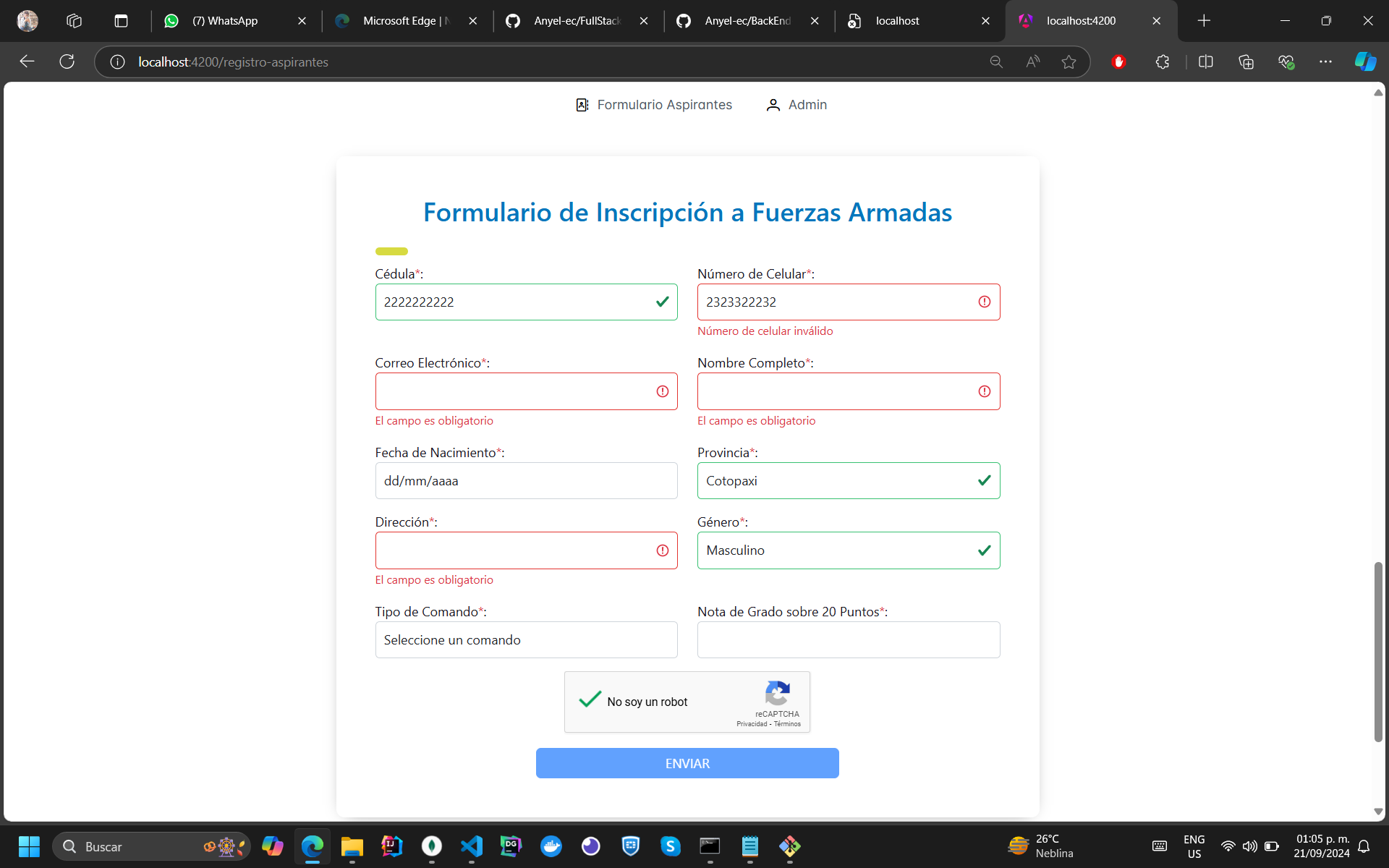Toggle split screen icon in toolbar
The image size is (1389, 868).
click(1206, 62)
